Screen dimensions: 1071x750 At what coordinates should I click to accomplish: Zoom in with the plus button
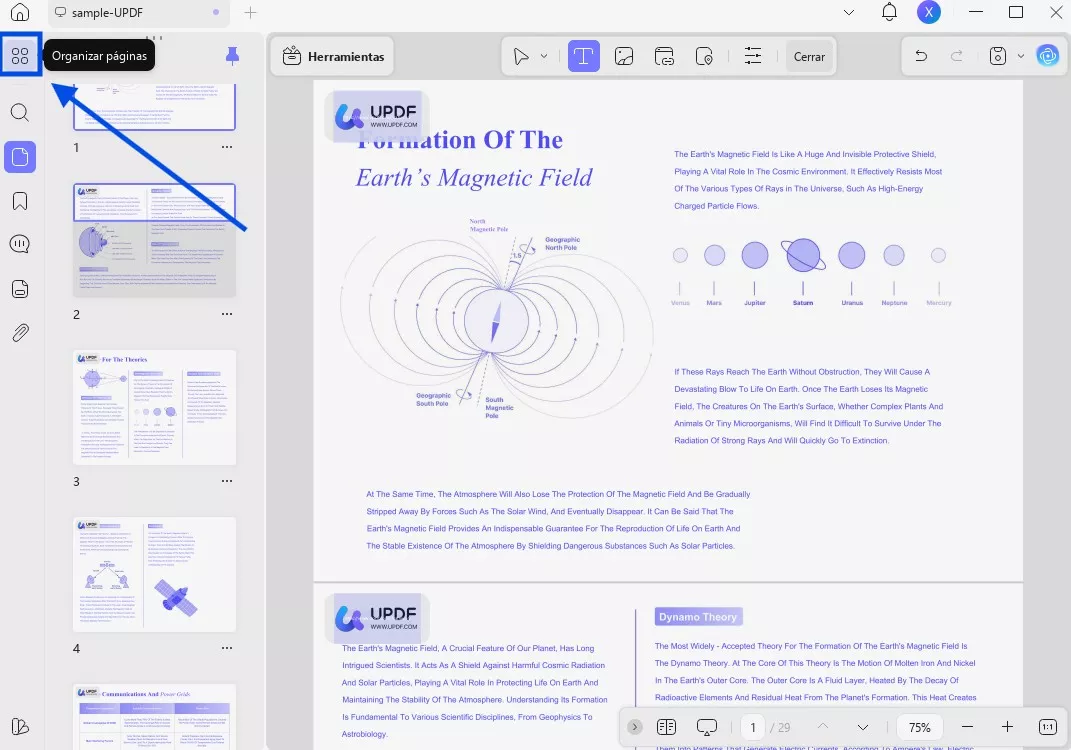point(1007,727)
